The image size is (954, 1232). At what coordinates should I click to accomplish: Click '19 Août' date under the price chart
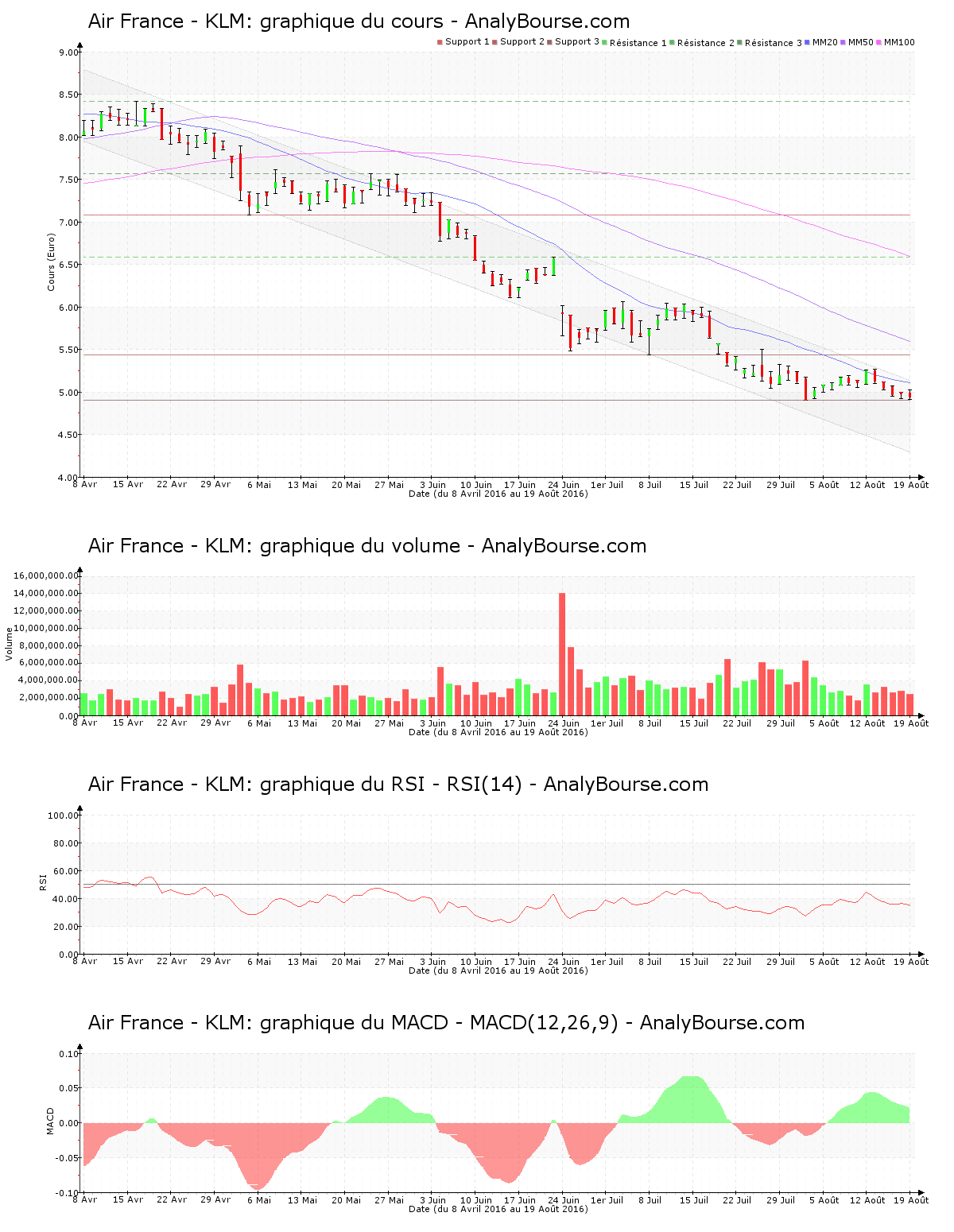[911, 485]
